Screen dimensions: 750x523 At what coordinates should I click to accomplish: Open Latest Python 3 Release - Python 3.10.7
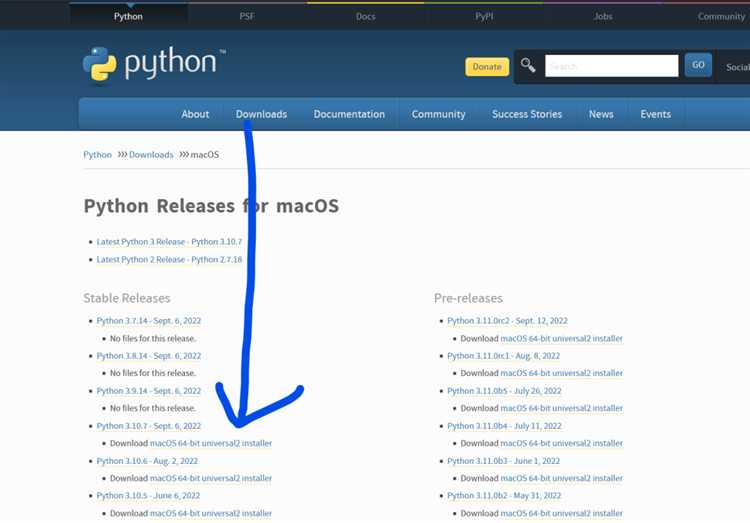pos(169,242)
